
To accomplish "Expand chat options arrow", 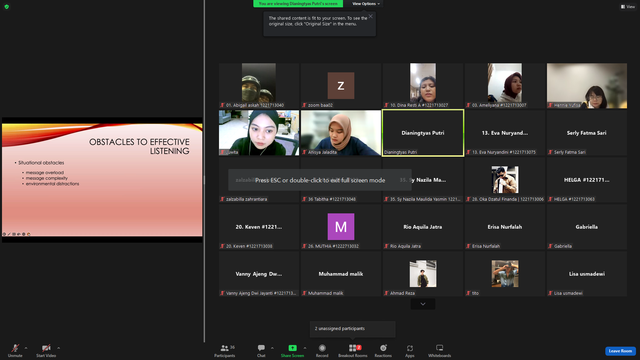I will [x=272, y=348].
